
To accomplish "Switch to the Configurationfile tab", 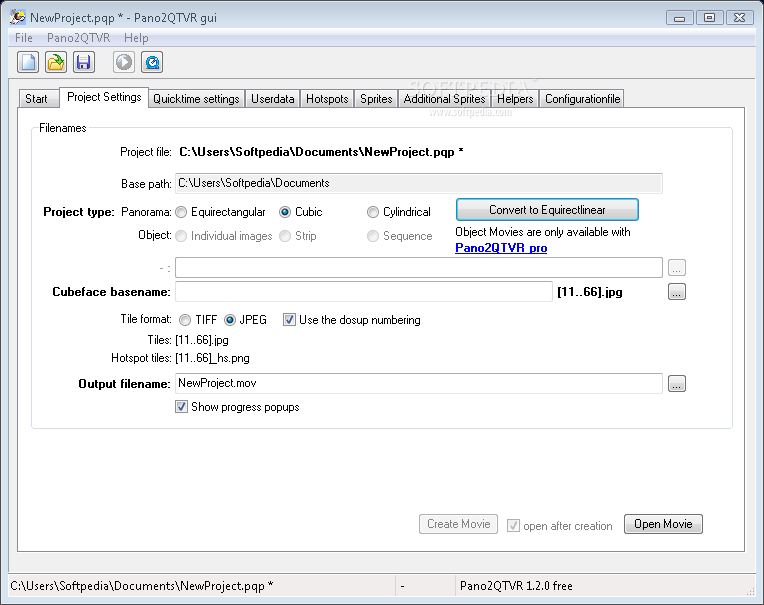I will pyautogui.click(x=582, y=99).
